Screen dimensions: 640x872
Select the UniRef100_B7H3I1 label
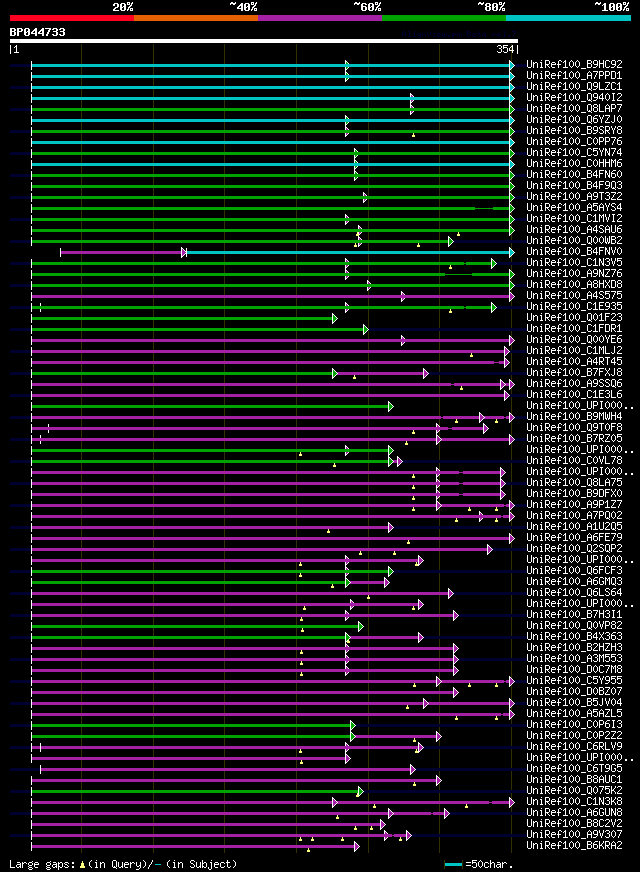(574, 615)
